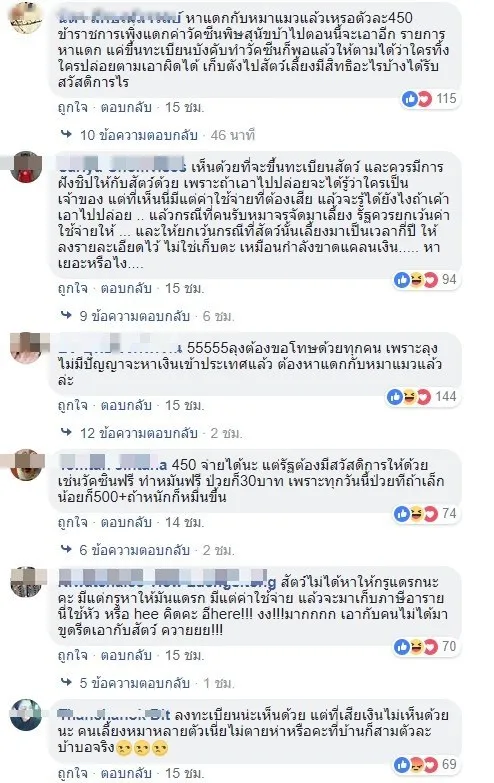The width and height of the screenshot is (494, 783).
Task: Click the 14 ชม. comment timestamp
Action: [185, 522]
